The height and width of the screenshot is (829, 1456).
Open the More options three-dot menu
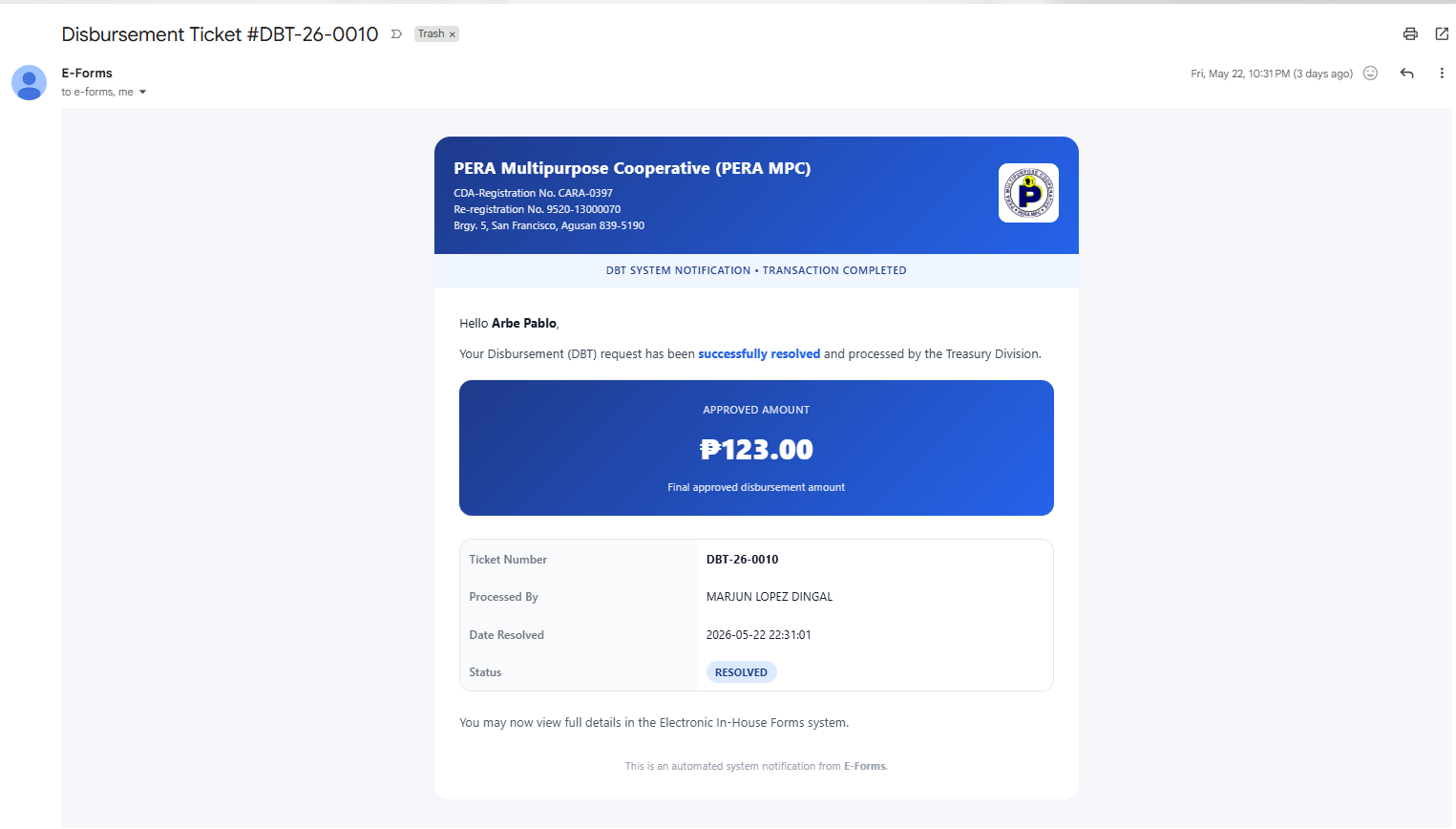pos(1442,74)
